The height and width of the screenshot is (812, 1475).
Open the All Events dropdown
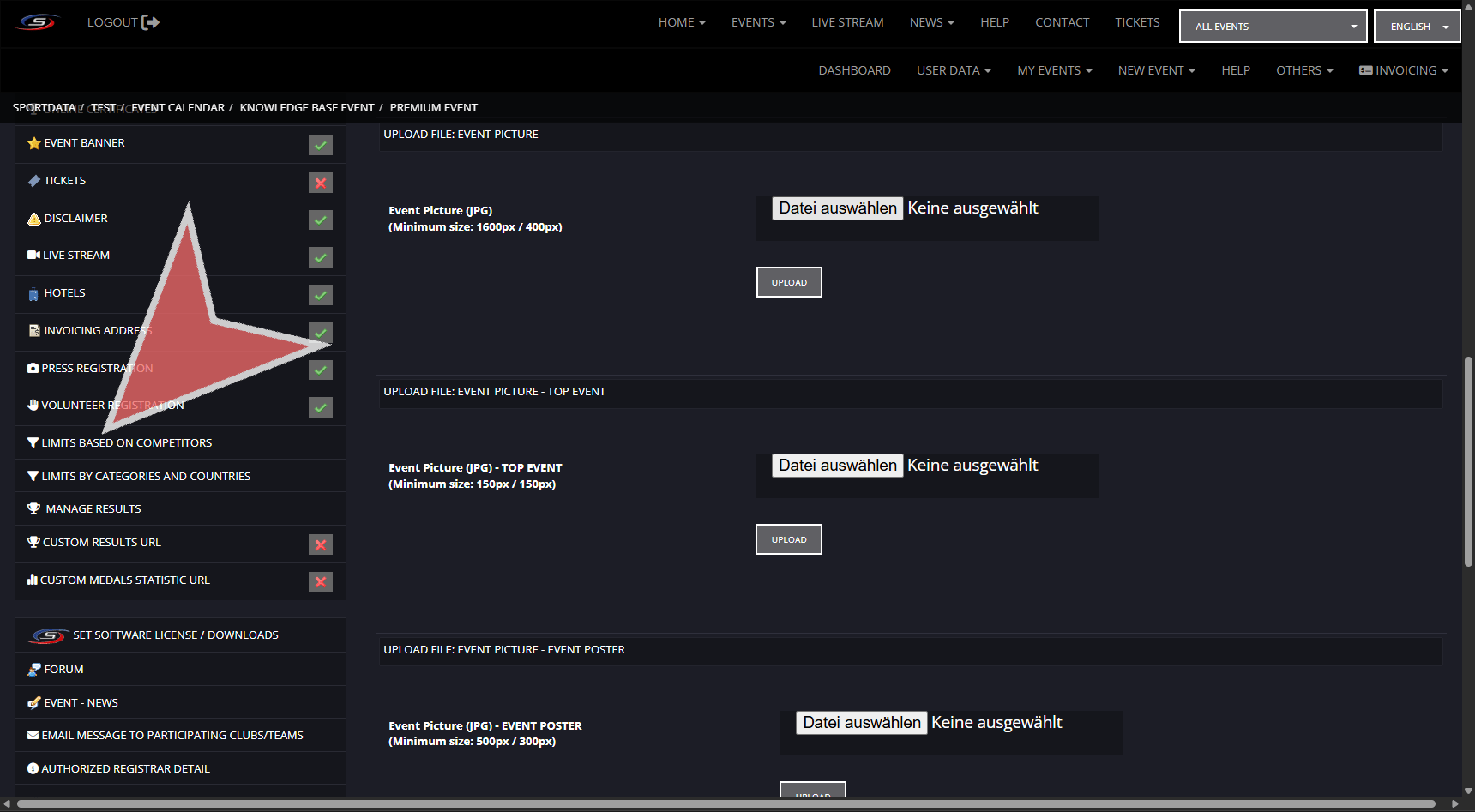(x=1273, y=27)
